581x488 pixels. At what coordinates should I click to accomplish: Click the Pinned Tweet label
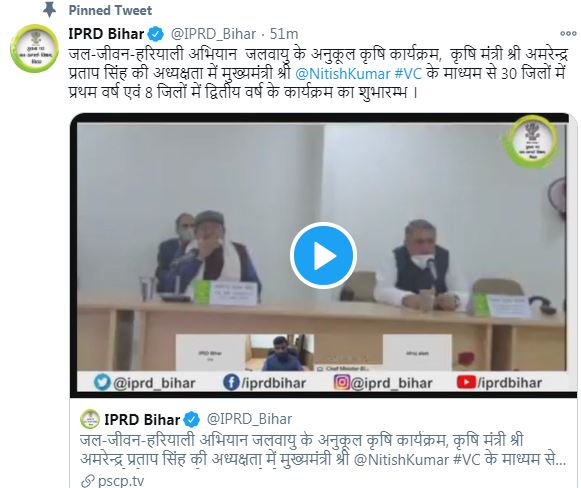pos(110,10)
